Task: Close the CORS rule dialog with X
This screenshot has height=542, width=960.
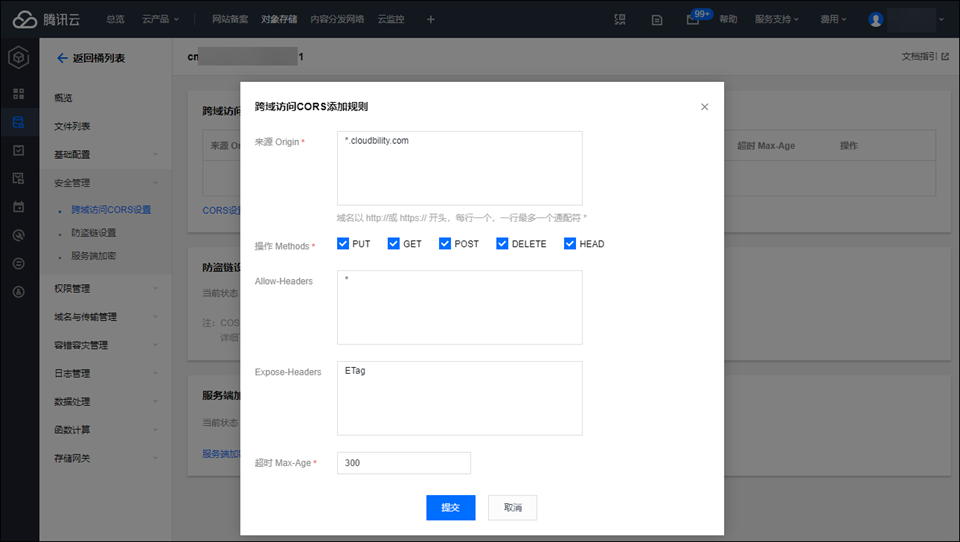Action: tap(704, 107)
